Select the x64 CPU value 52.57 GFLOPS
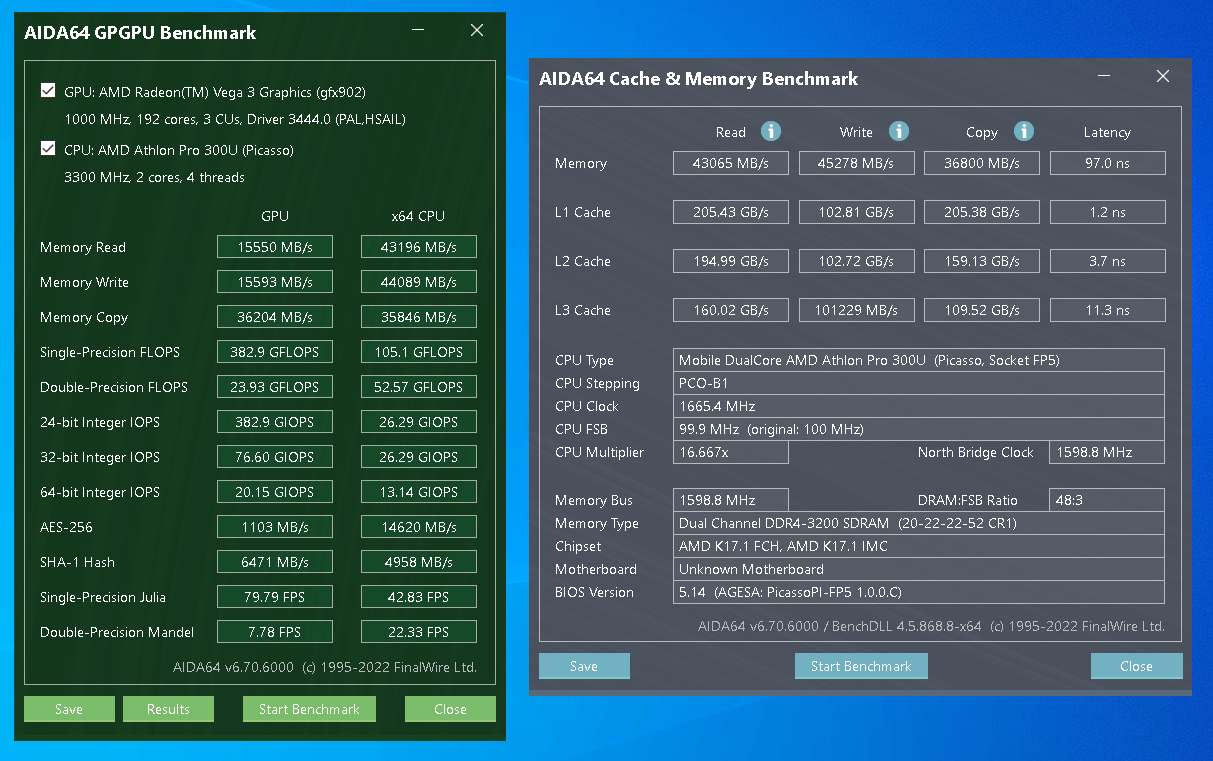The width and height of the screenshot is (1213, 761). pos(419,387)
